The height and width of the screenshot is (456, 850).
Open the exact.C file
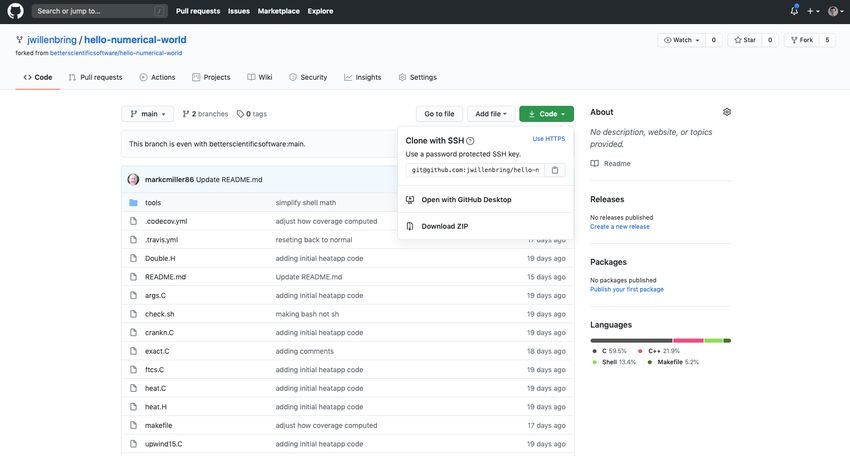[157, 351]
